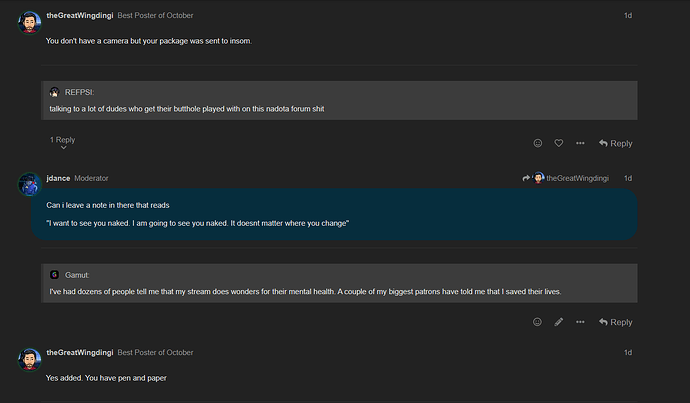Click the theGreatWingdingi in-reply-to link on jdance's post

pyautogui.click(x=577, y=178)
